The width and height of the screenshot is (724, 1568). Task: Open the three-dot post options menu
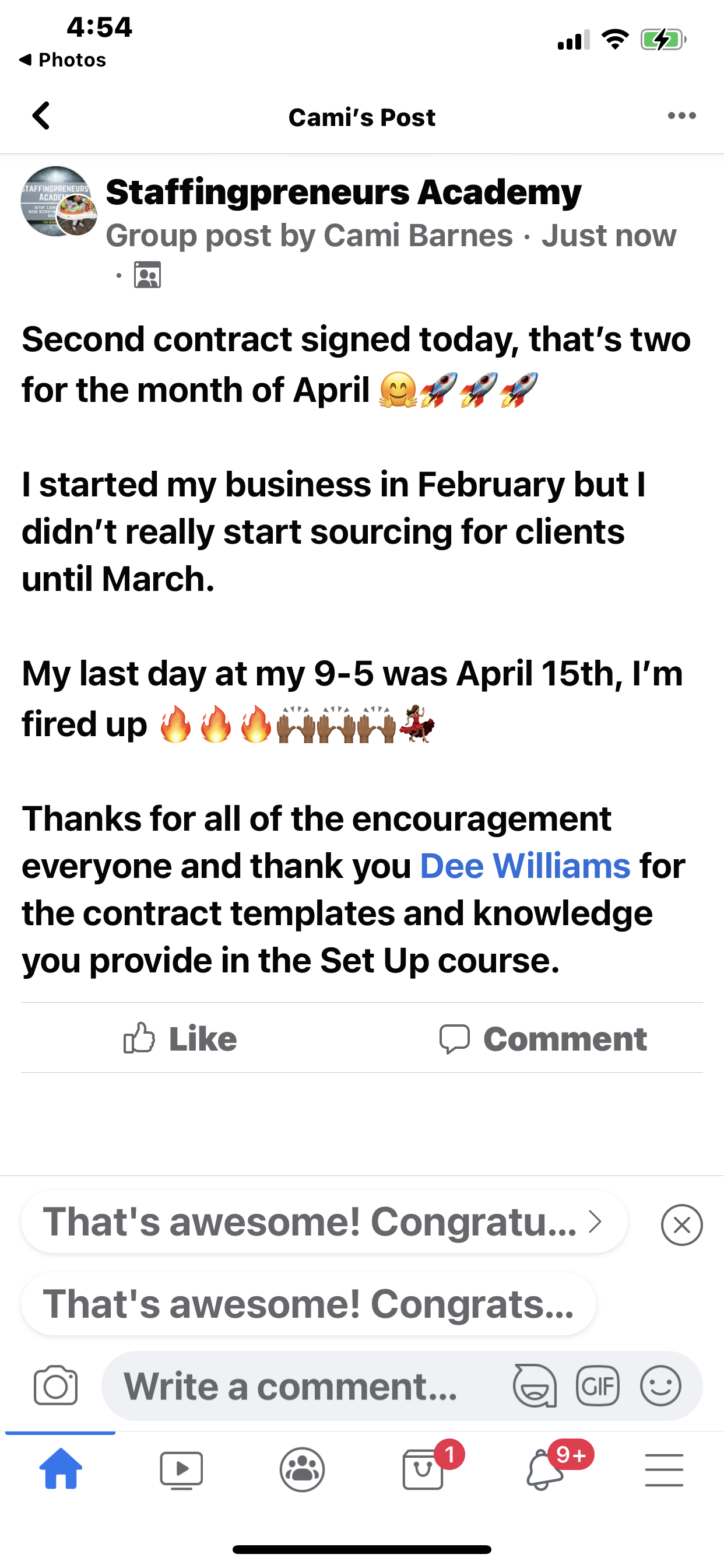click(x=681, y=116)
